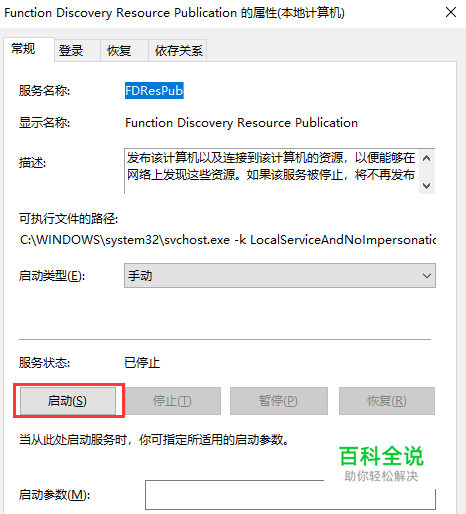This screenshot has height=514, width=466.
Task: Open the 启动类型 dropdown showing 手动
Action: [x=280, y=276]
